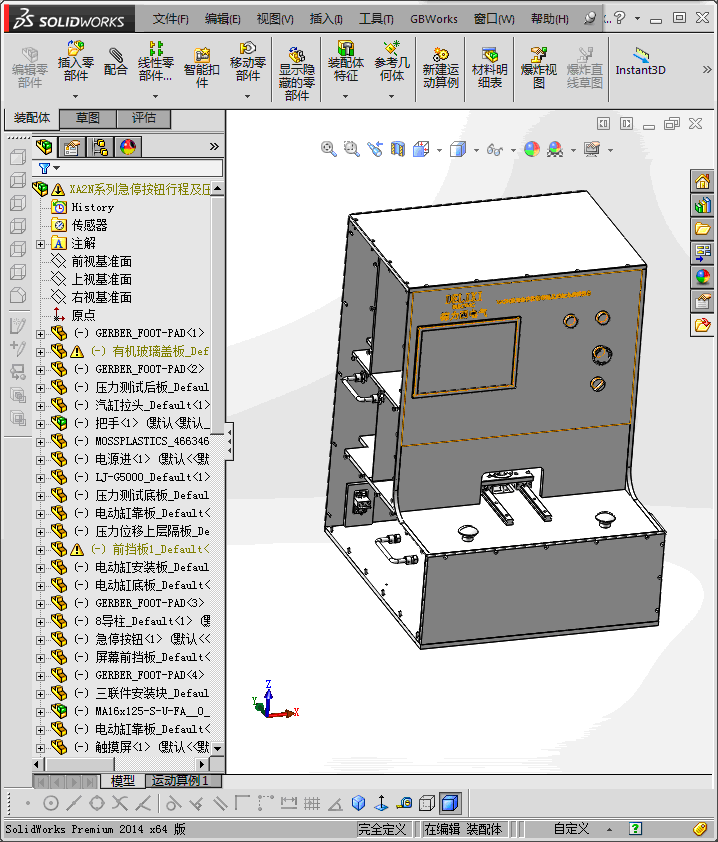Select the Mate (配合) tool

[x=115, y=62]
